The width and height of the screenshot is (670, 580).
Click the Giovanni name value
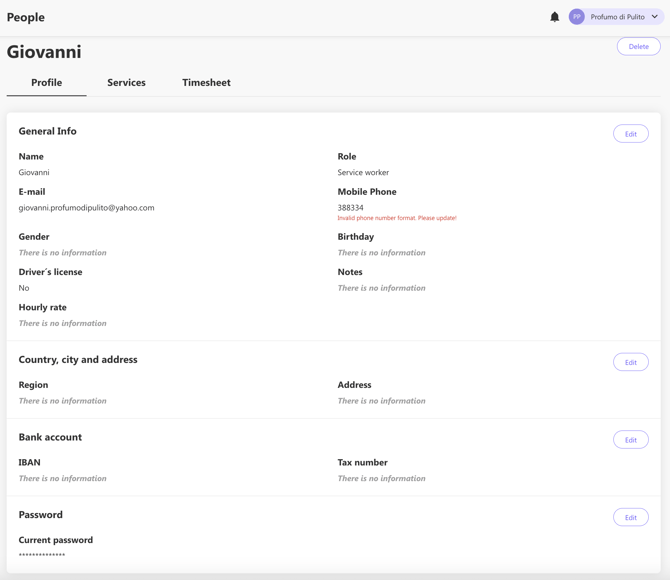click(34, 172)
